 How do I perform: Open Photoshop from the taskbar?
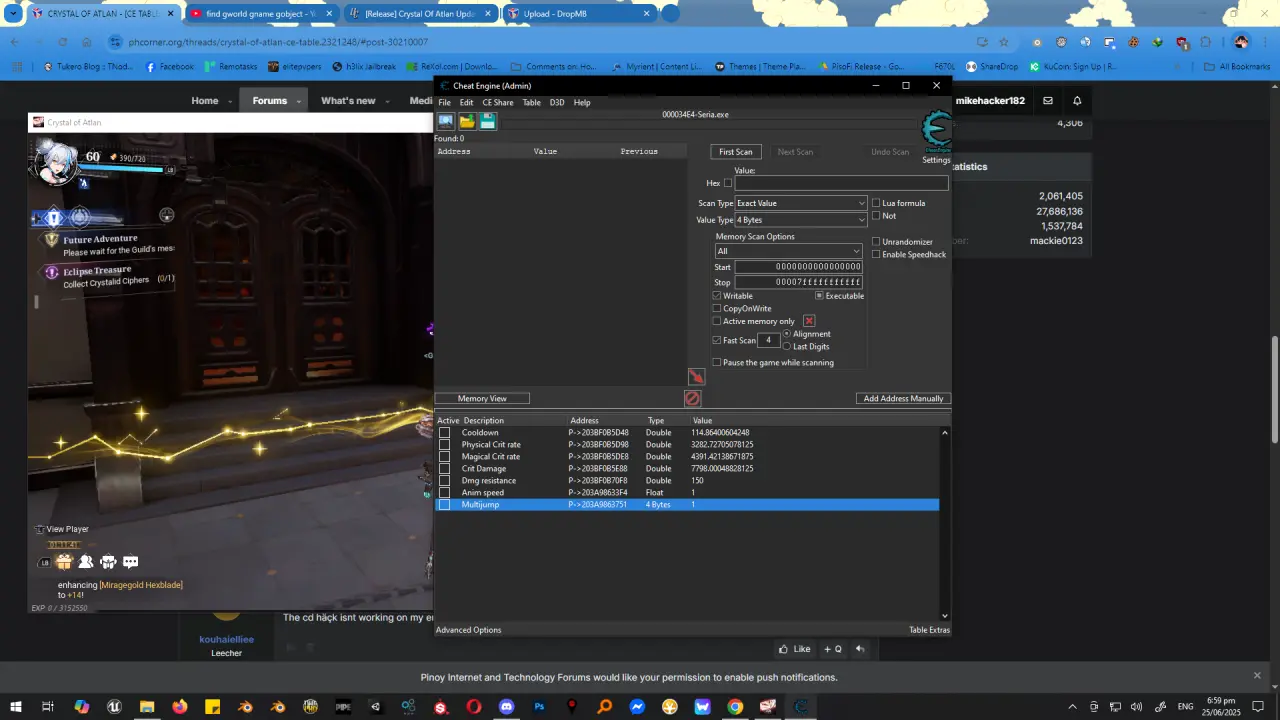539,707
